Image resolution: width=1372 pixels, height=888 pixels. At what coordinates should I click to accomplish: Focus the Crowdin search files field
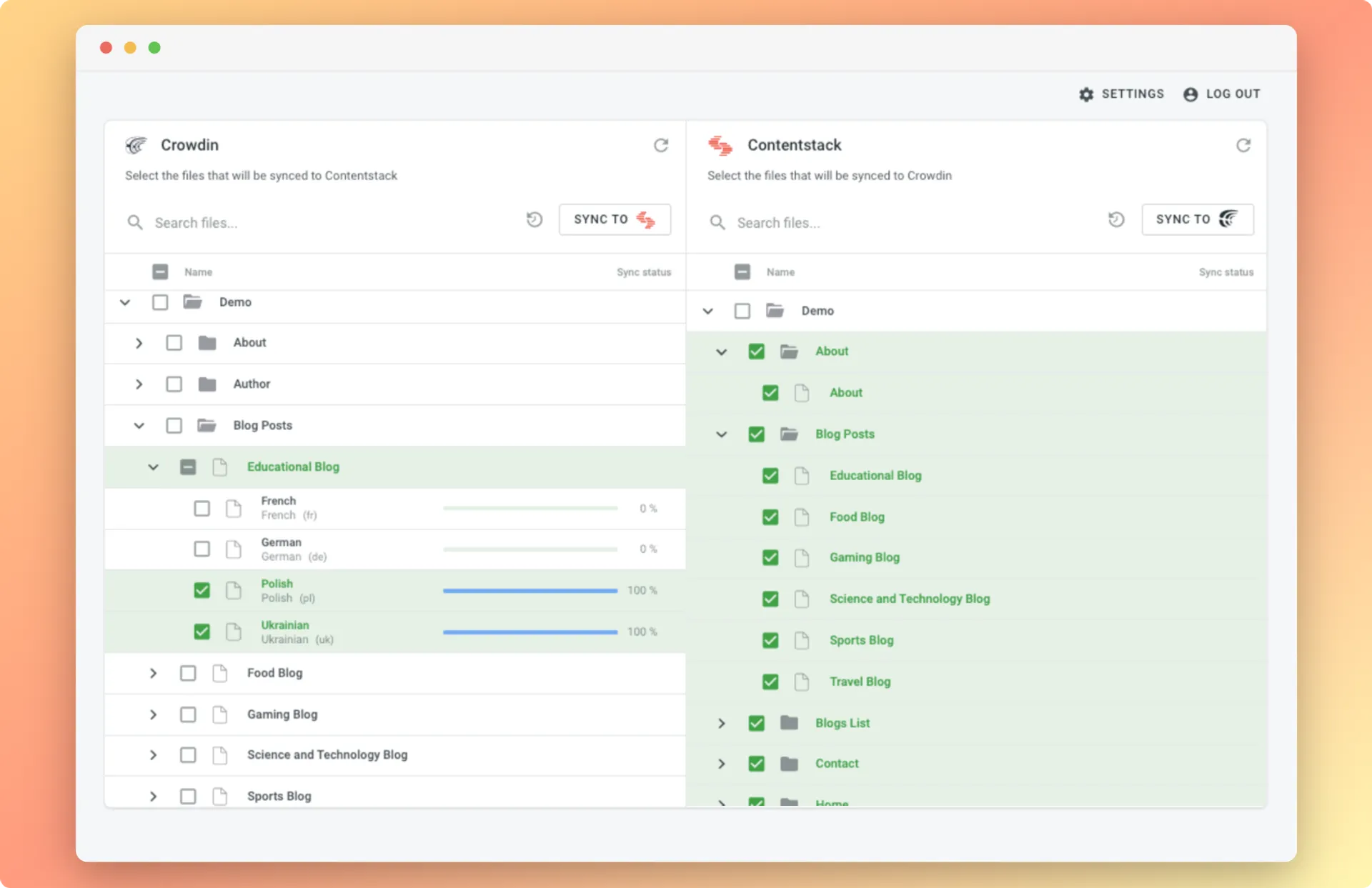click(322, 222)
